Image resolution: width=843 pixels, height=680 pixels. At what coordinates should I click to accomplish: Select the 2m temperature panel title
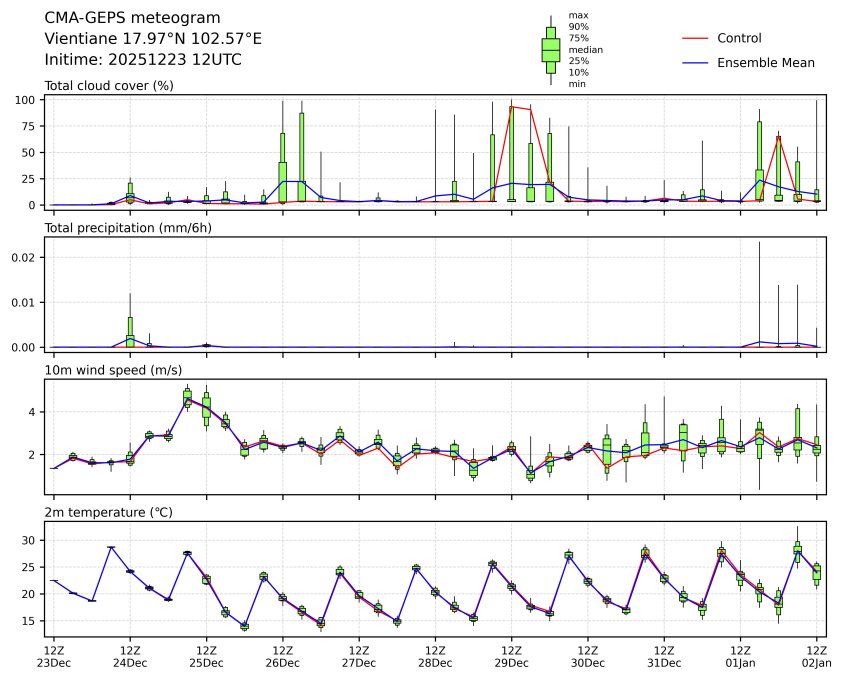pyautogui.click(x=108, y=513)
